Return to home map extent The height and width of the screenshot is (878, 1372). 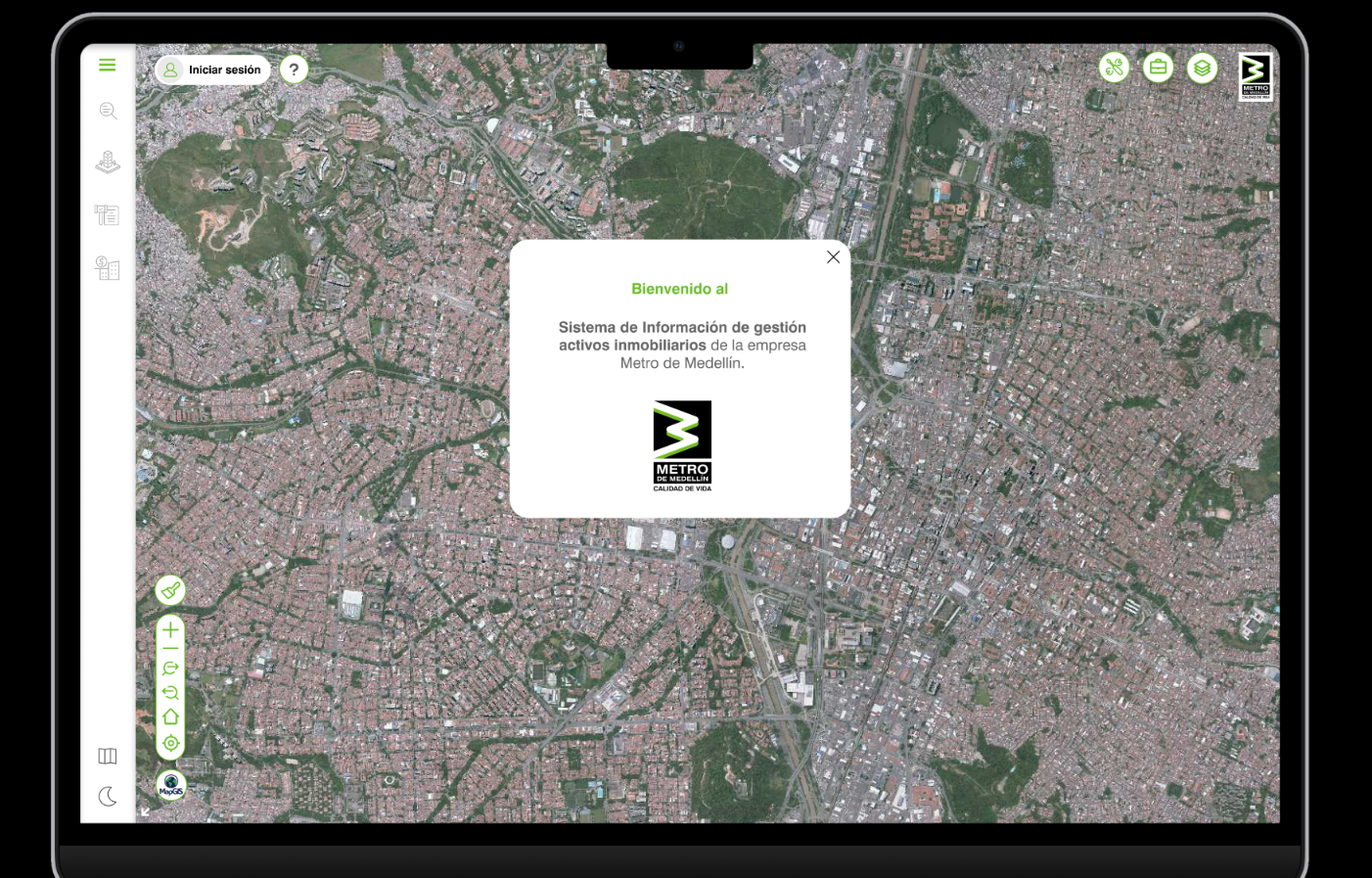170,716
